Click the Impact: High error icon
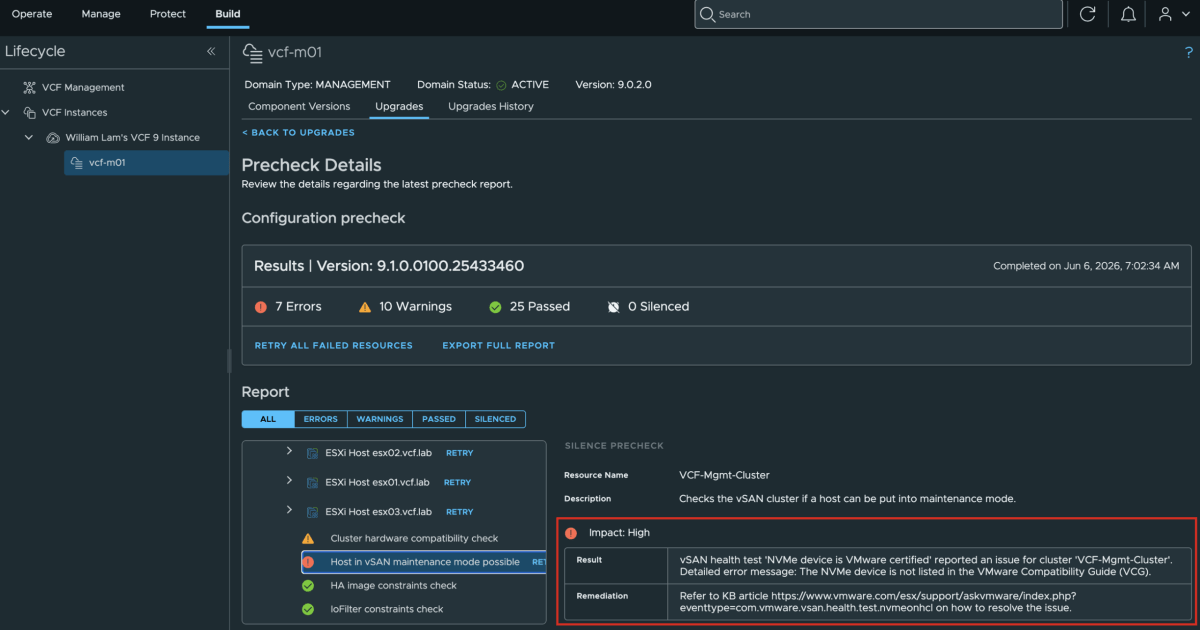Image resolution: width=1200 pixels, height=630 pixels. (571, 533)
